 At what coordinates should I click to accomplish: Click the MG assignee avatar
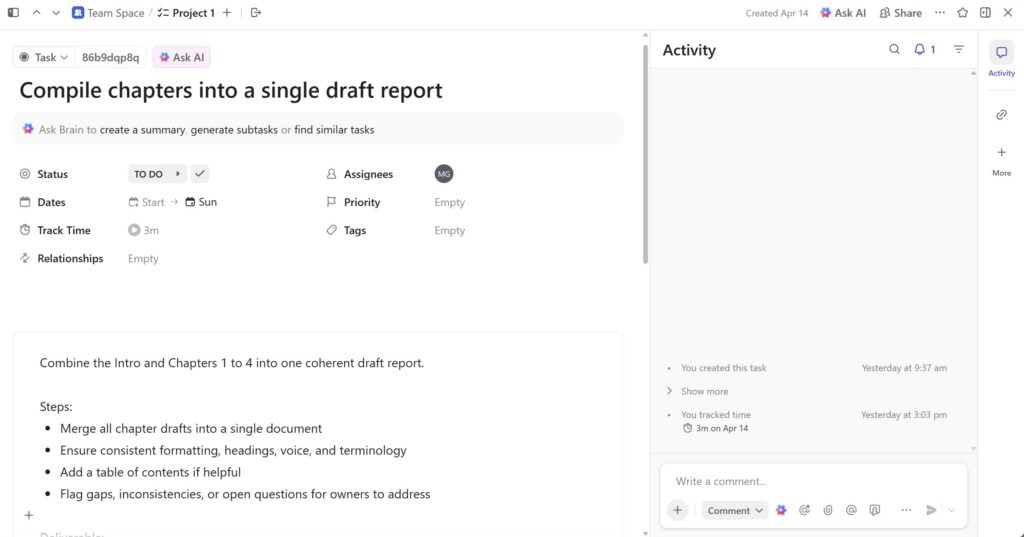444,174
